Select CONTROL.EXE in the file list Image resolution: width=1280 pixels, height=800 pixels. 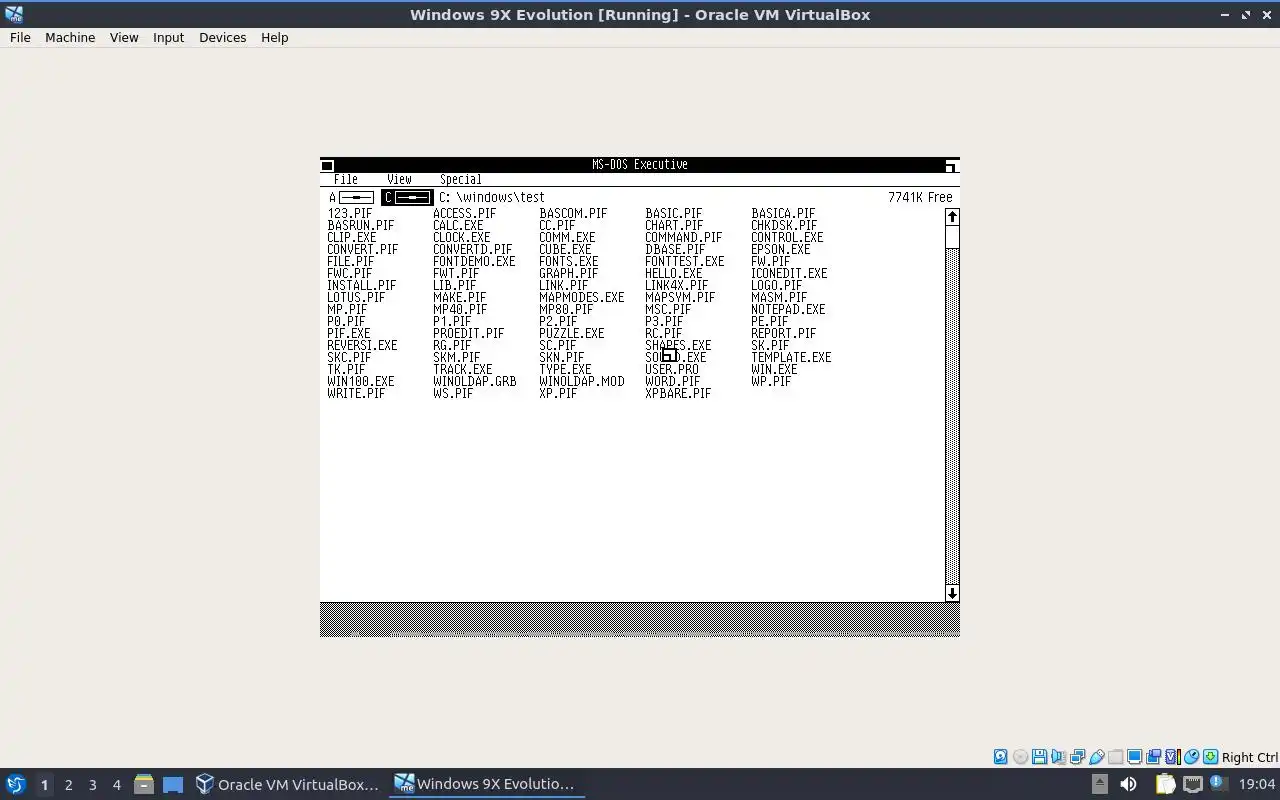[x=787, y=237]
